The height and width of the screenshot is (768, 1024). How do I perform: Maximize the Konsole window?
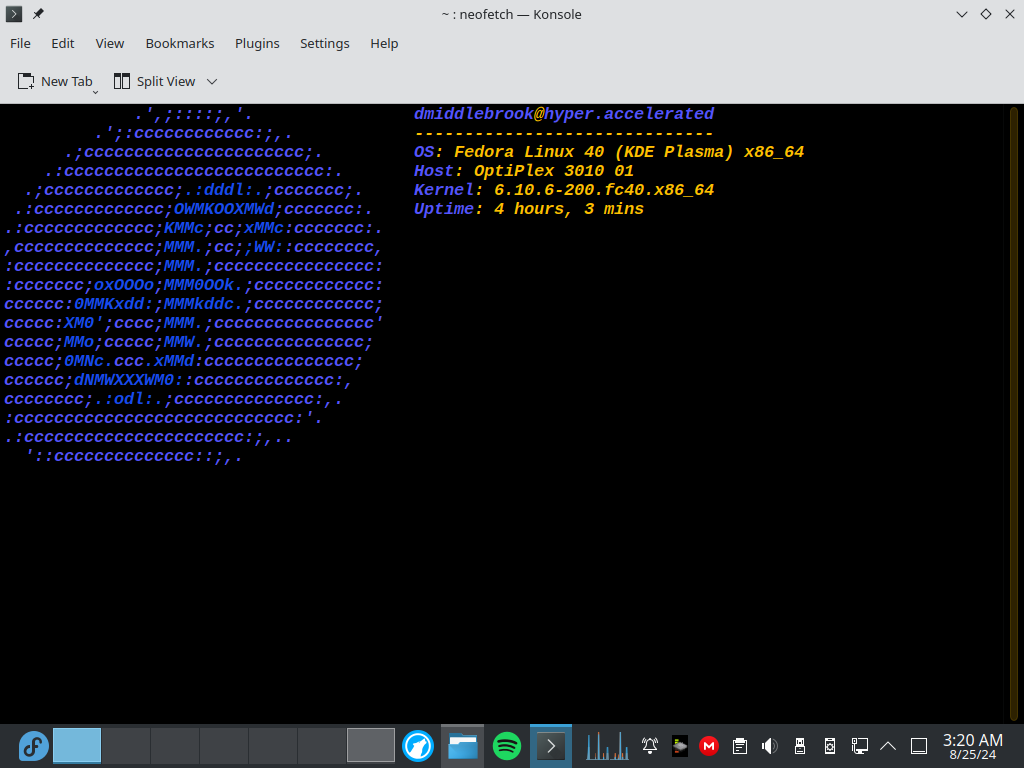[x=986, y=14]
